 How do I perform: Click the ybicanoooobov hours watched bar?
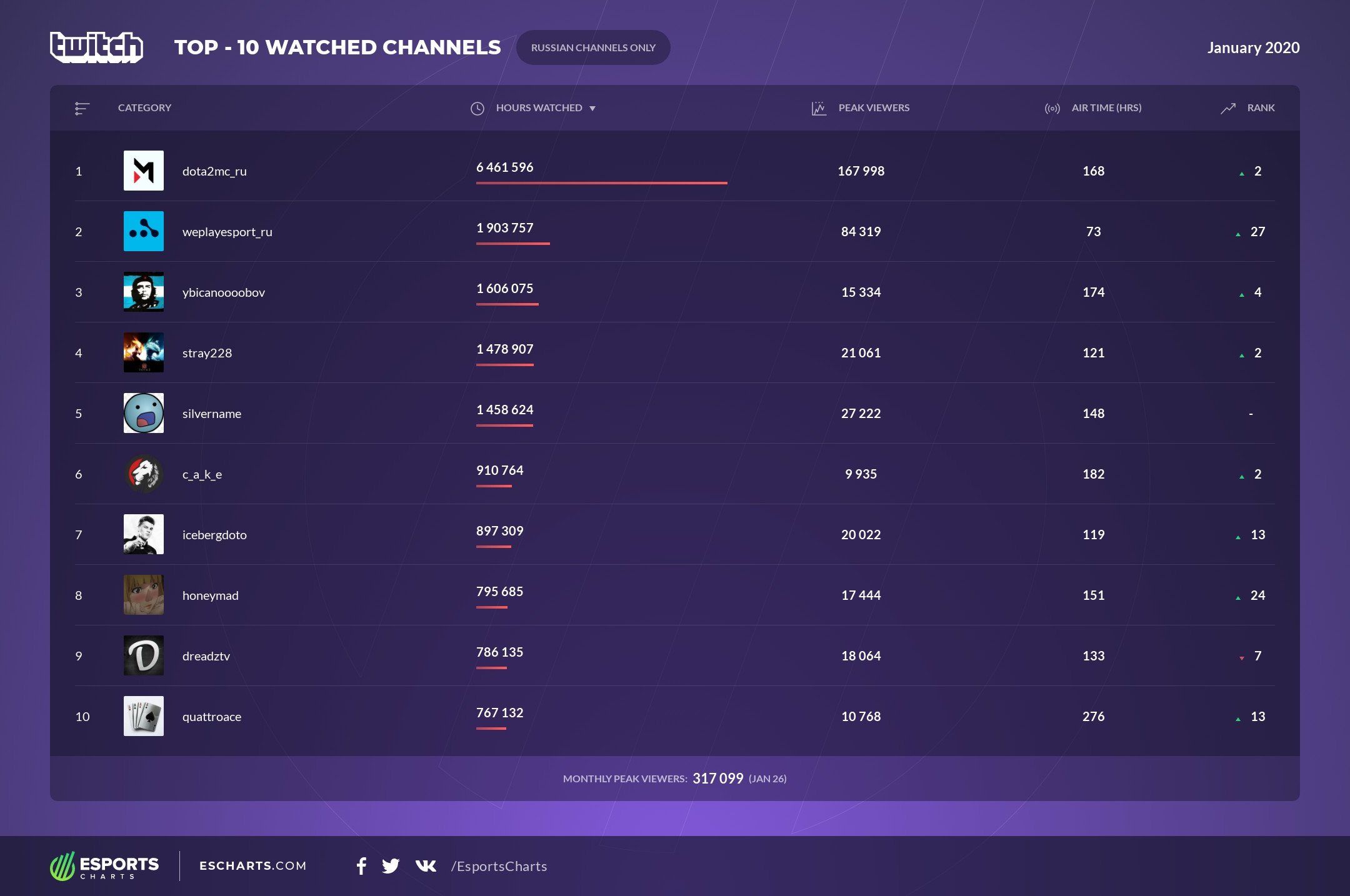(507, 304)
